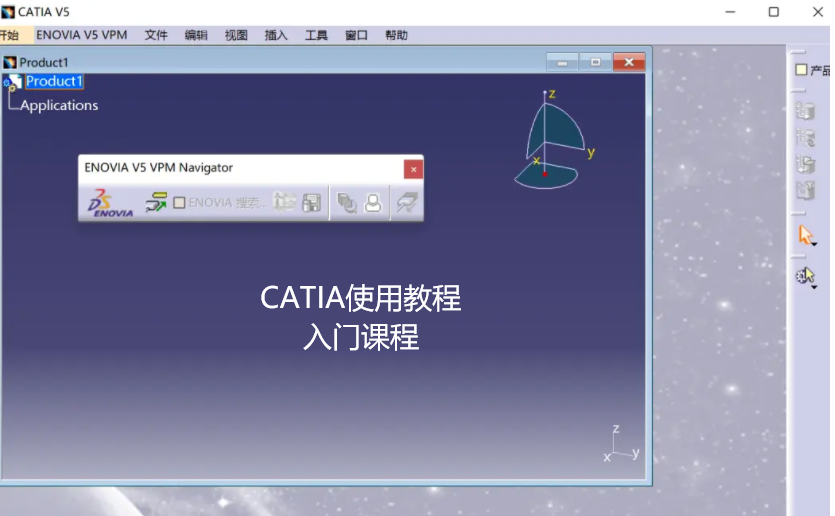Select Applications node in the tree
This screenshot has height=516, width=835.
point(59,105)
